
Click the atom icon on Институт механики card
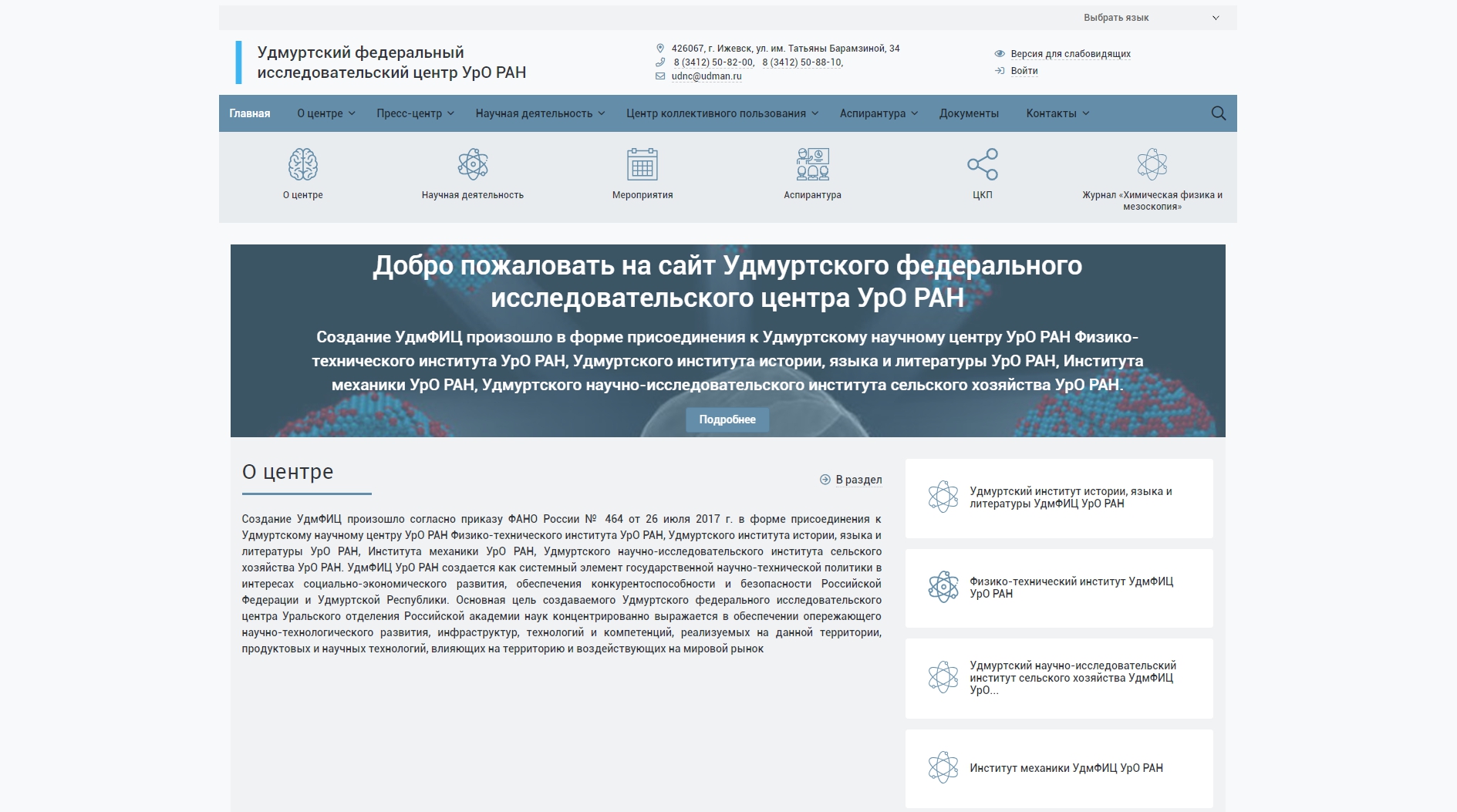[x=943, y=768]
